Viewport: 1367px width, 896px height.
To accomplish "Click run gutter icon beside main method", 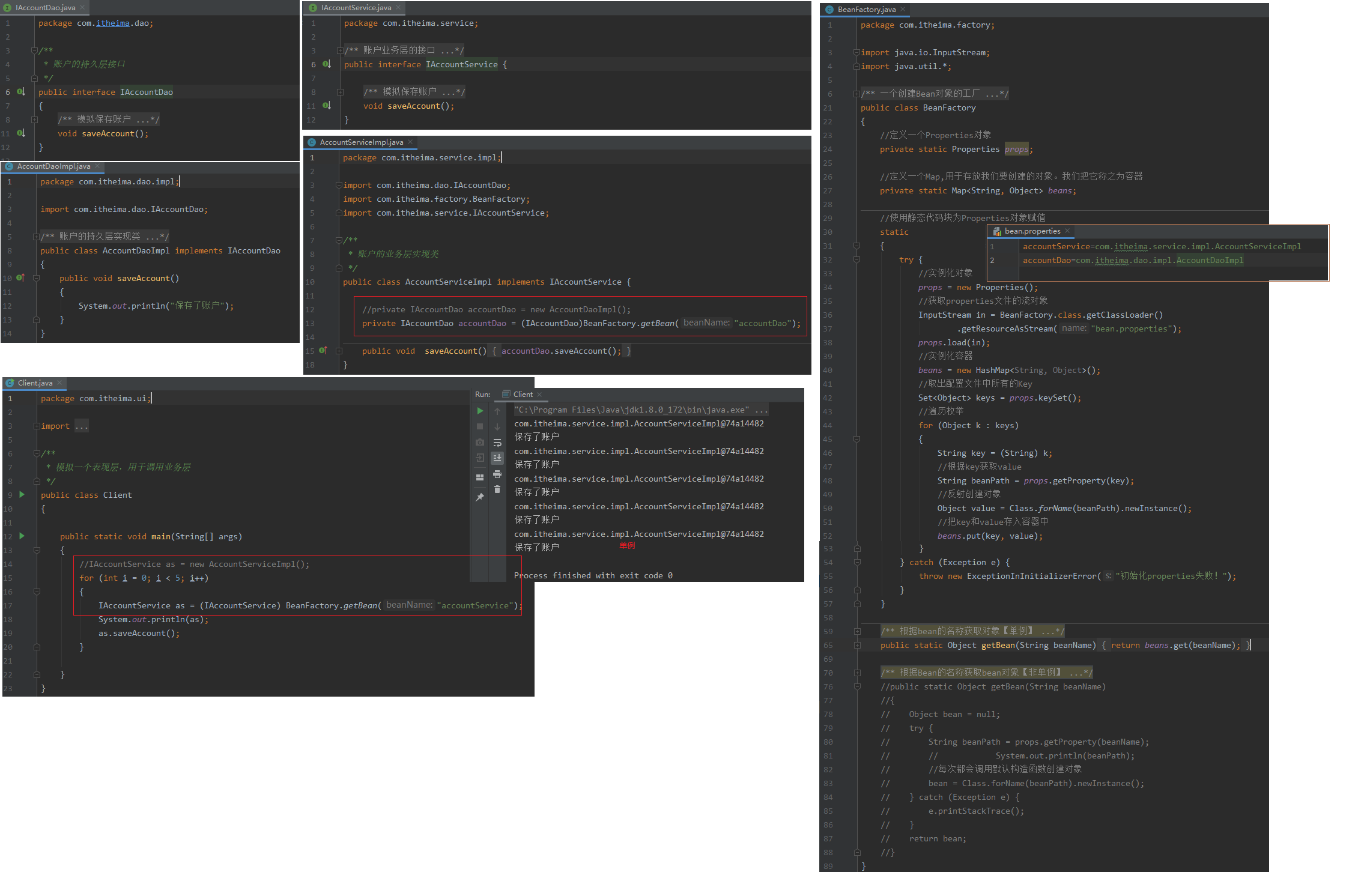I will click(x=22, y=536).
